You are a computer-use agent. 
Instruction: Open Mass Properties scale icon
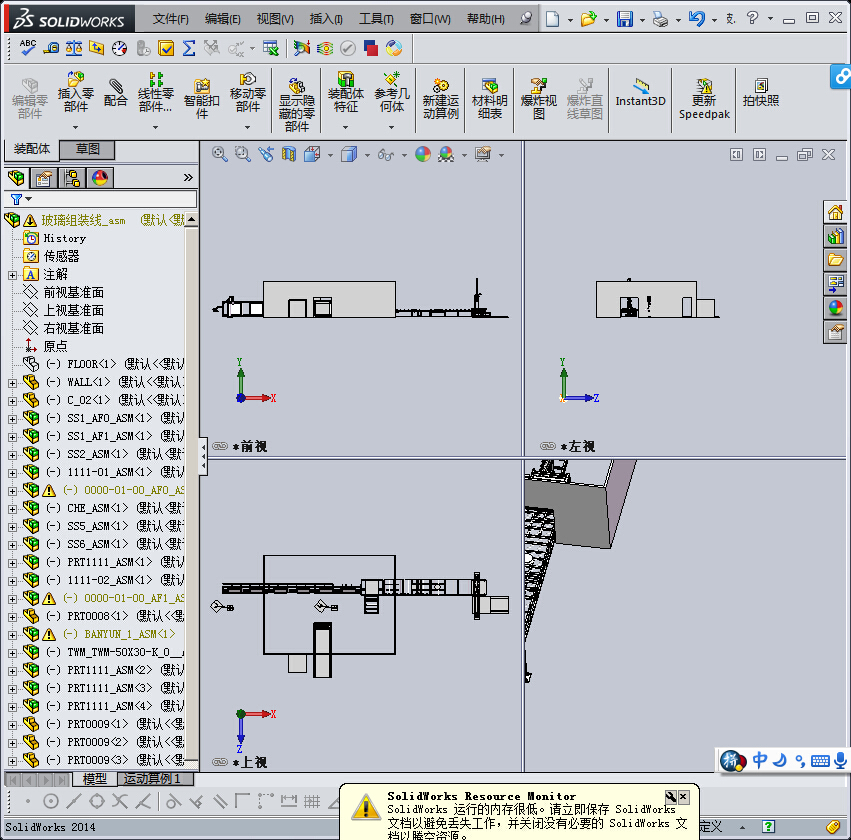(x=74, y=48)
